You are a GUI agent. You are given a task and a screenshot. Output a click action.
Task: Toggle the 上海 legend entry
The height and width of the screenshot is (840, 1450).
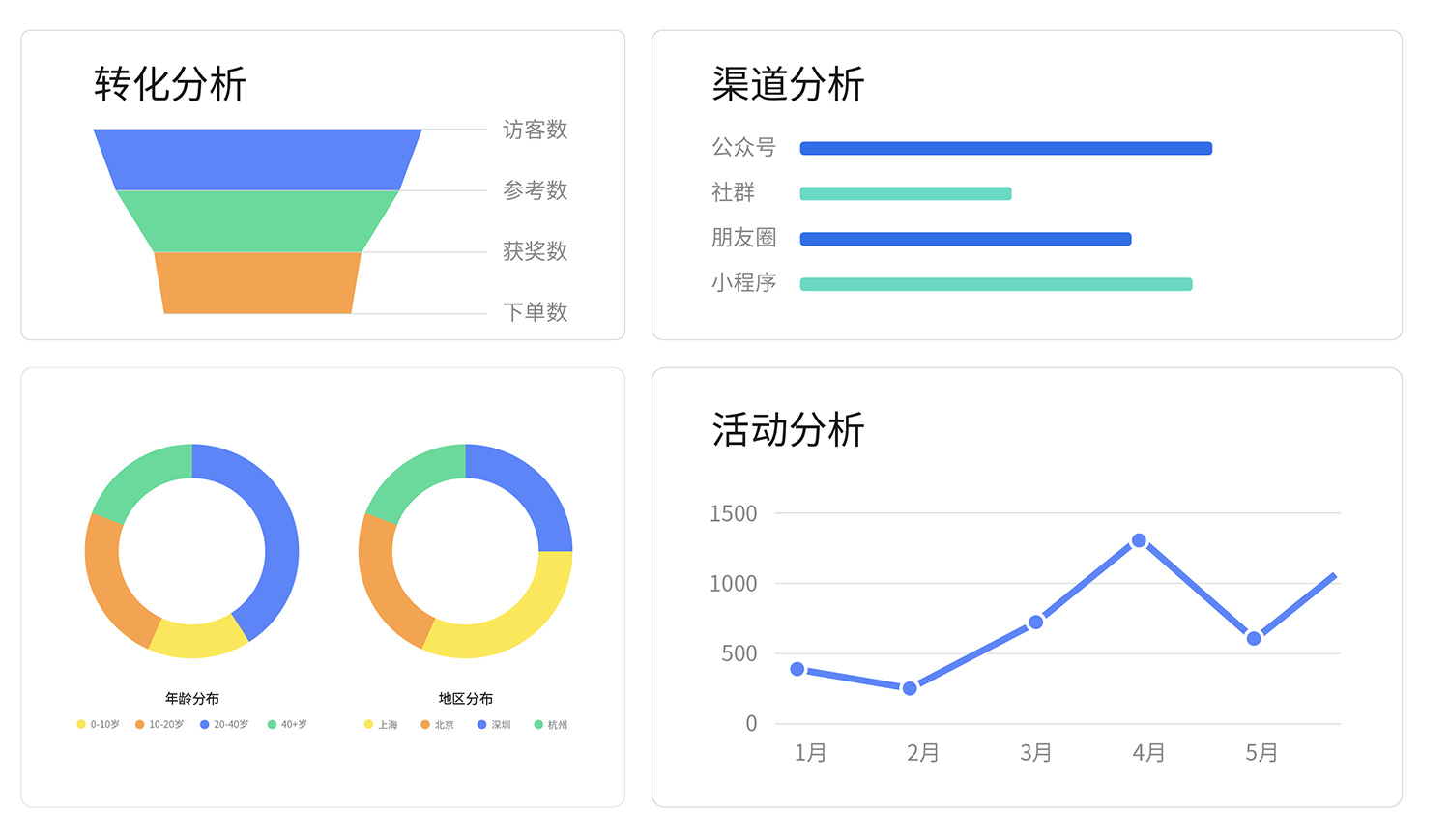click(381, 724)
